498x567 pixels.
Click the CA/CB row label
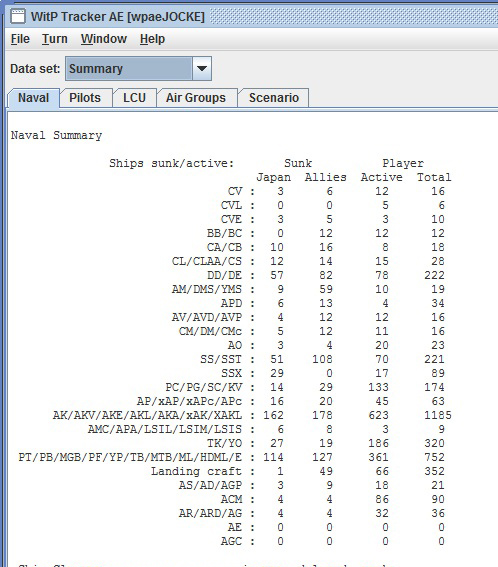[224, 247]
